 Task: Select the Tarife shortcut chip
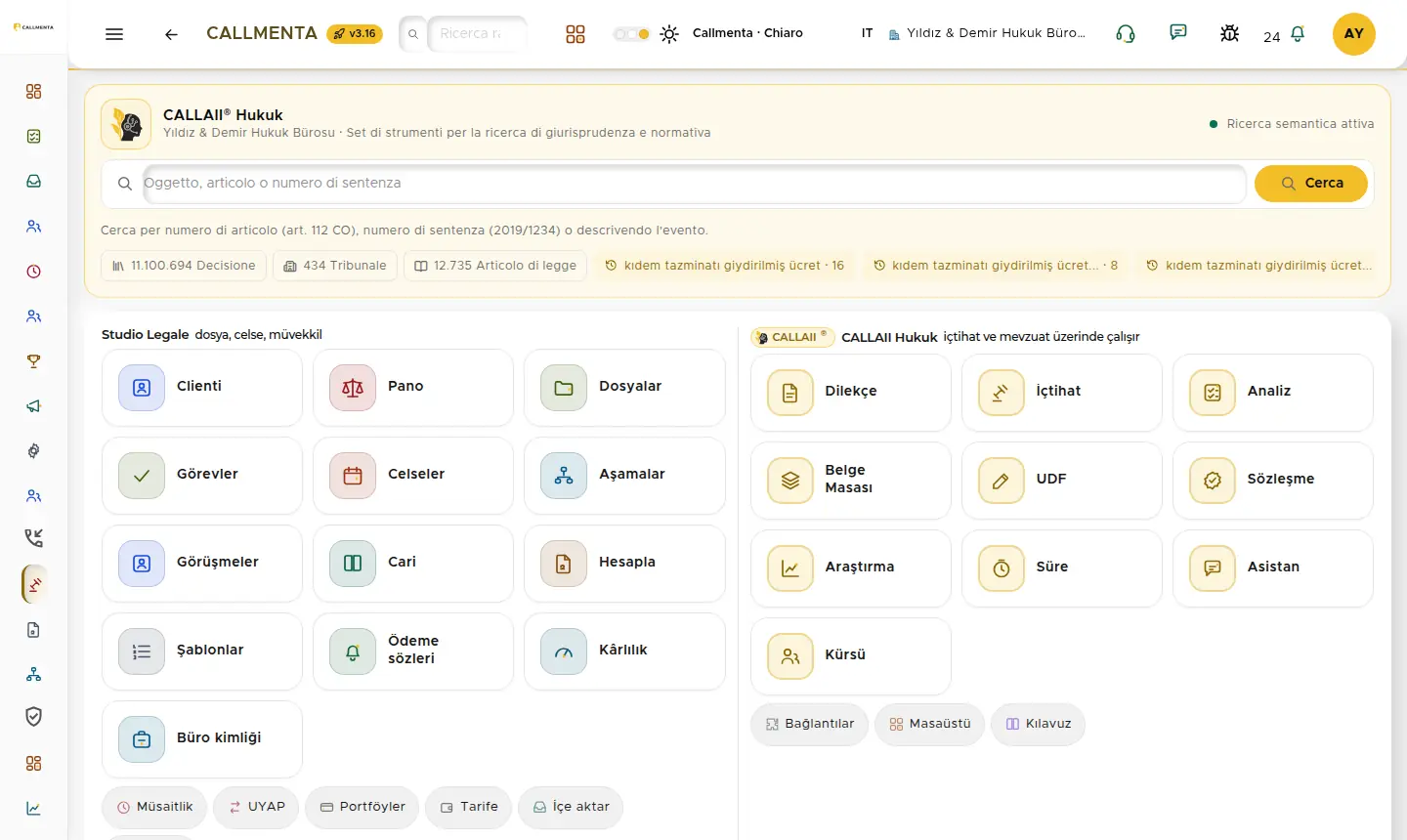pos(469,808)
